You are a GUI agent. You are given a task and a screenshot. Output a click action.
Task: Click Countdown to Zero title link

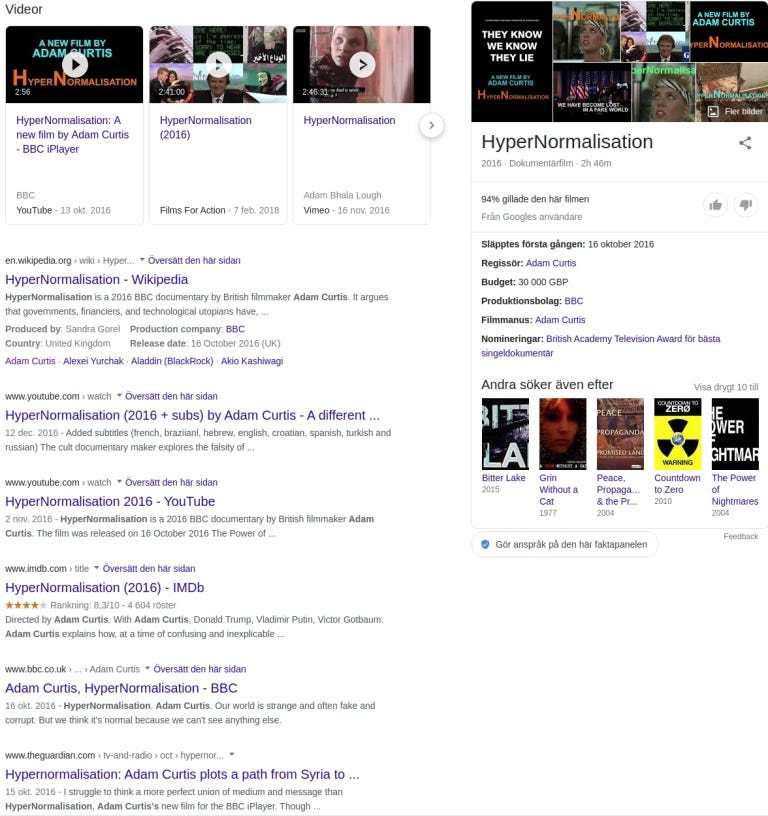(677, 483)
